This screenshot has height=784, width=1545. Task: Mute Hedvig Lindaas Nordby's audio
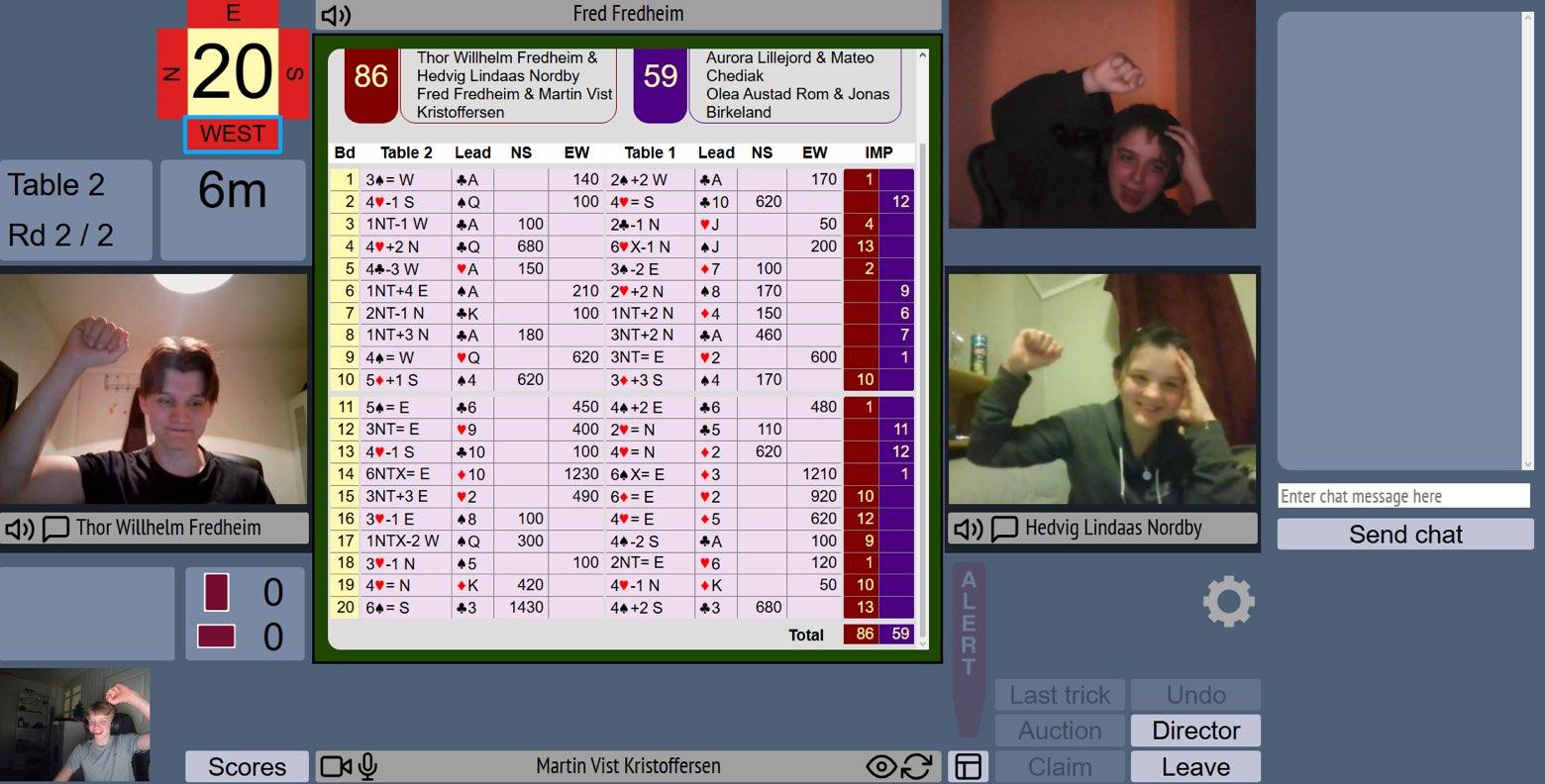pyautogui.click(x=968, y=529)
